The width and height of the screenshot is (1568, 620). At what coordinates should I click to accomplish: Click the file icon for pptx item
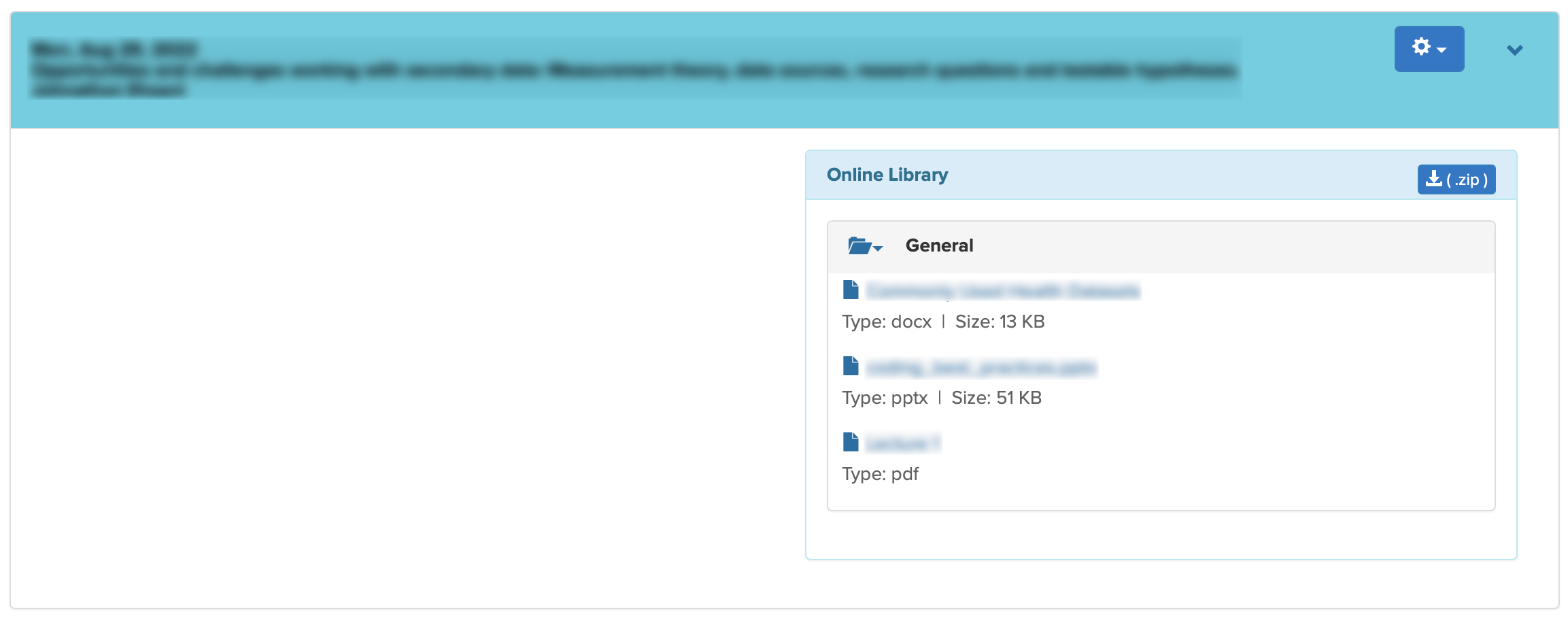[851, 366]
